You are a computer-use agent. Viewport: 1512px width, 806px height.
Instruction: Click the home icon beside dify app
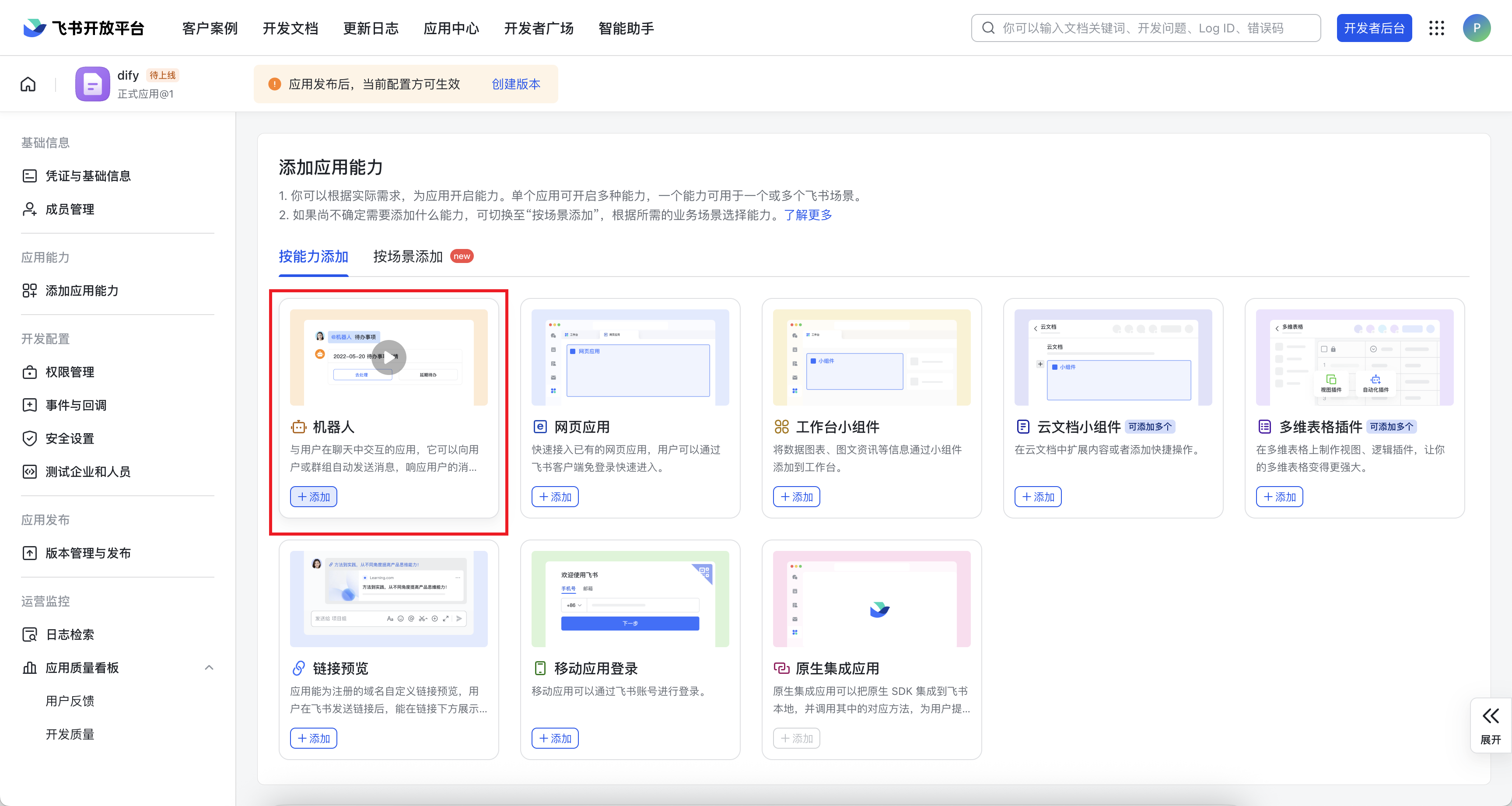[28, 84]
